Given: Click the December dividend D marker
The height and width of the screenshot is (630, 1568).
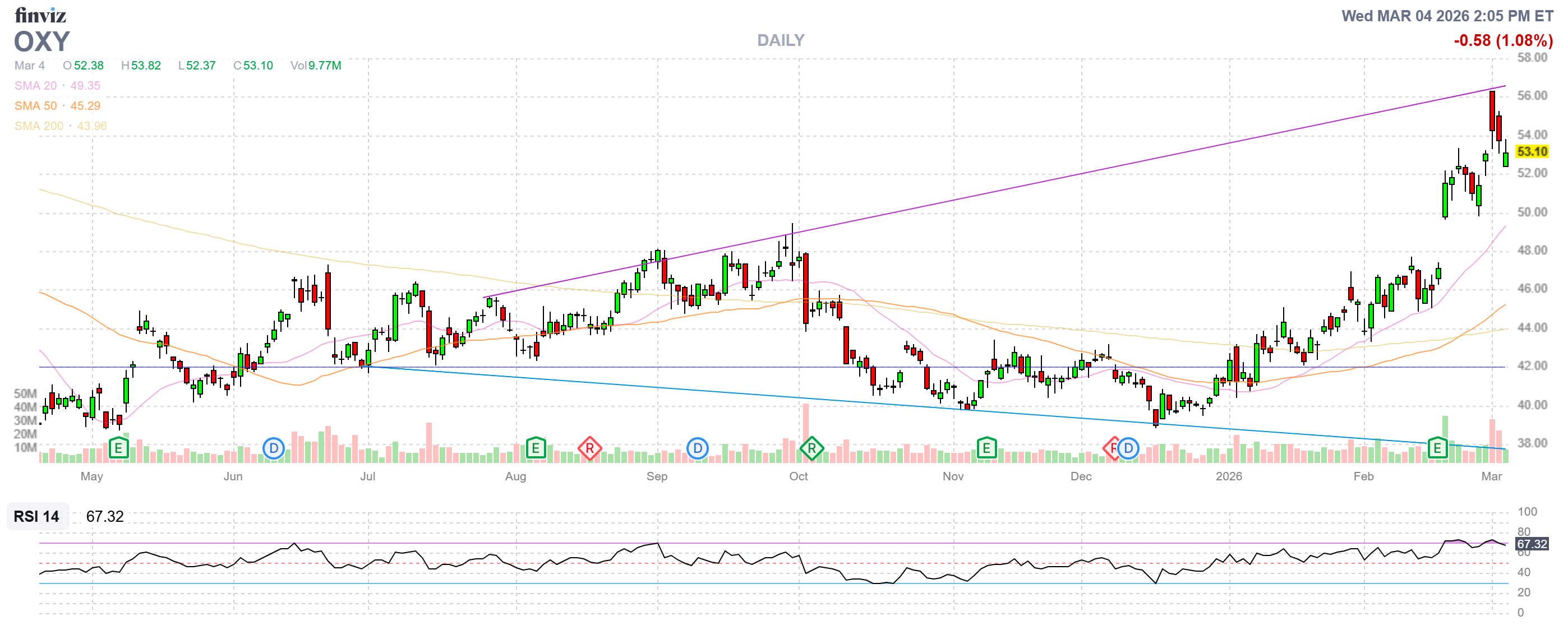Looking at the screenshot, I should (x=1128, y=449).
